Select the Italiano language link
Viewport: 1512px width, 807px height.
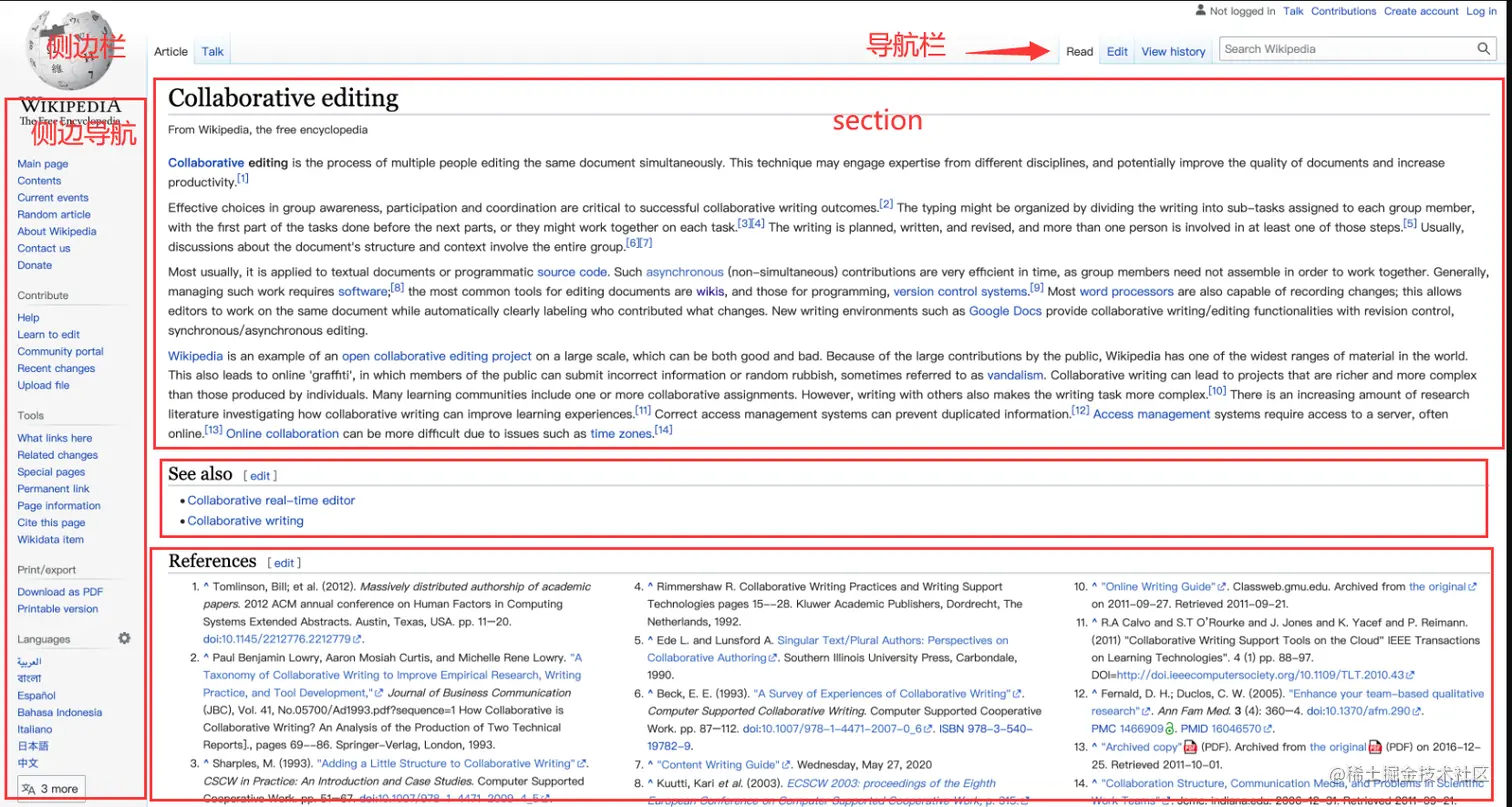pyautogui.click(x=35, y=730)
